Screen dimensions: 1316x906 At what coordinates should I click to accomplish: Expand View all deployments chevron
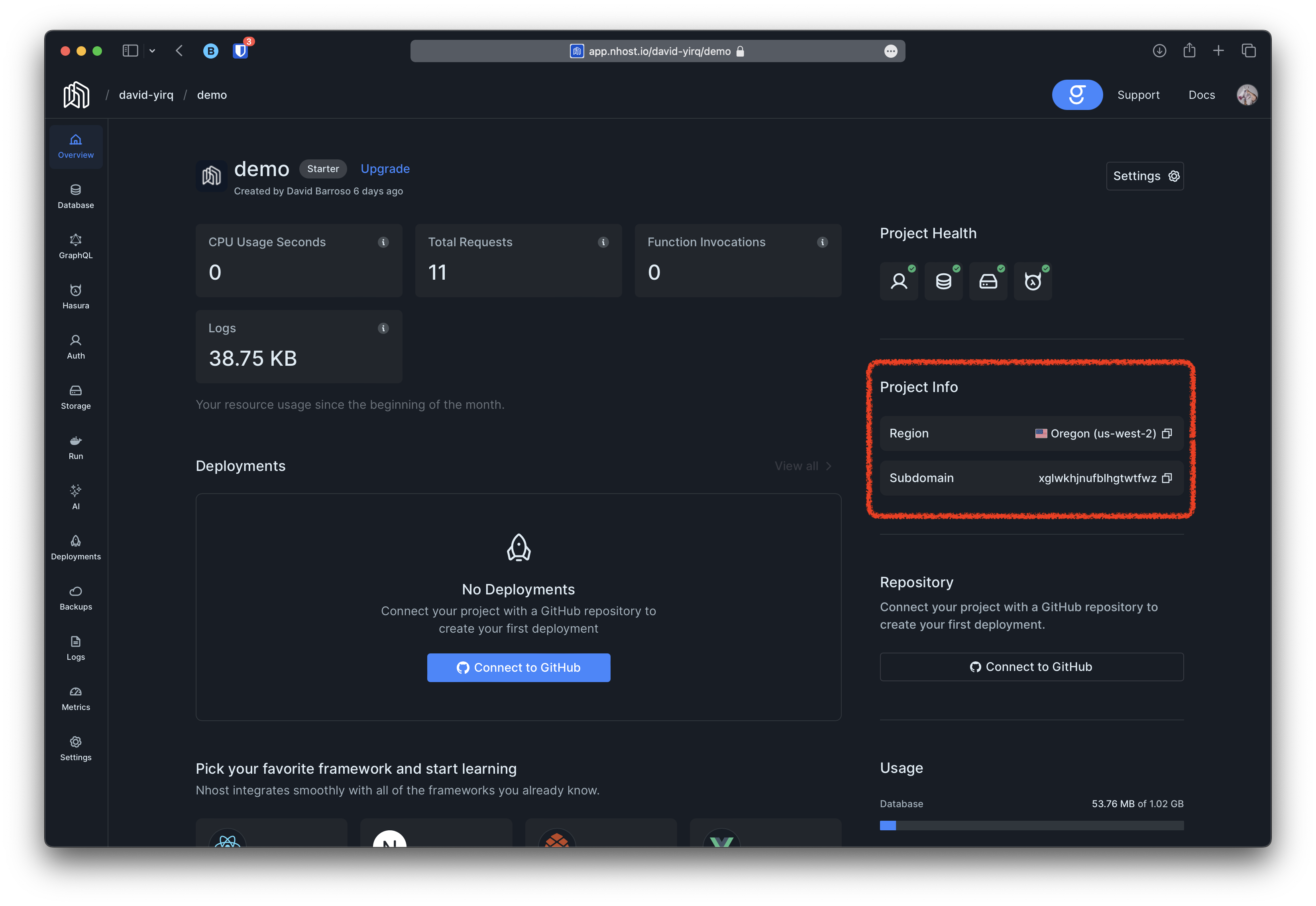pos(828,466)
